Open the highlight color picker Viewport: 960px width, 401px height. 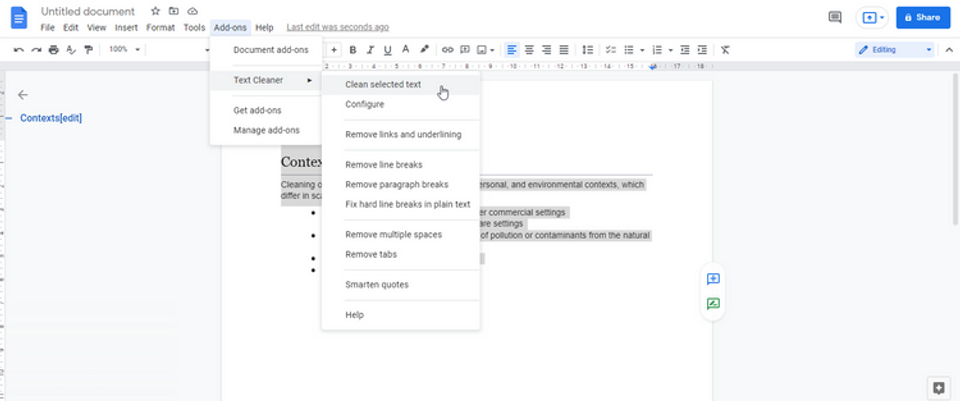coord(424,50)
